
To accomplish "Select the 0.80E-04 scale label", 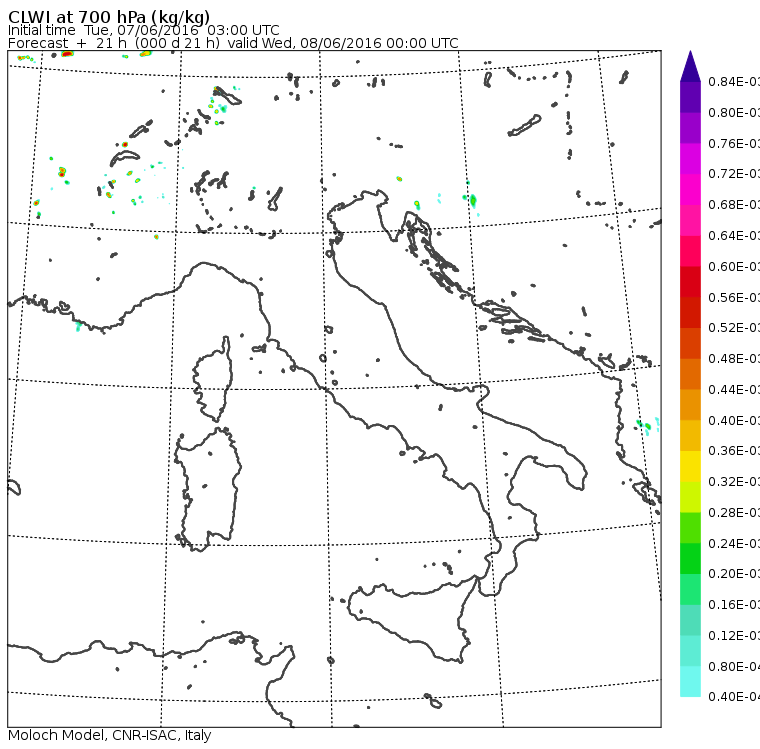I will click(x=734, y=667).
